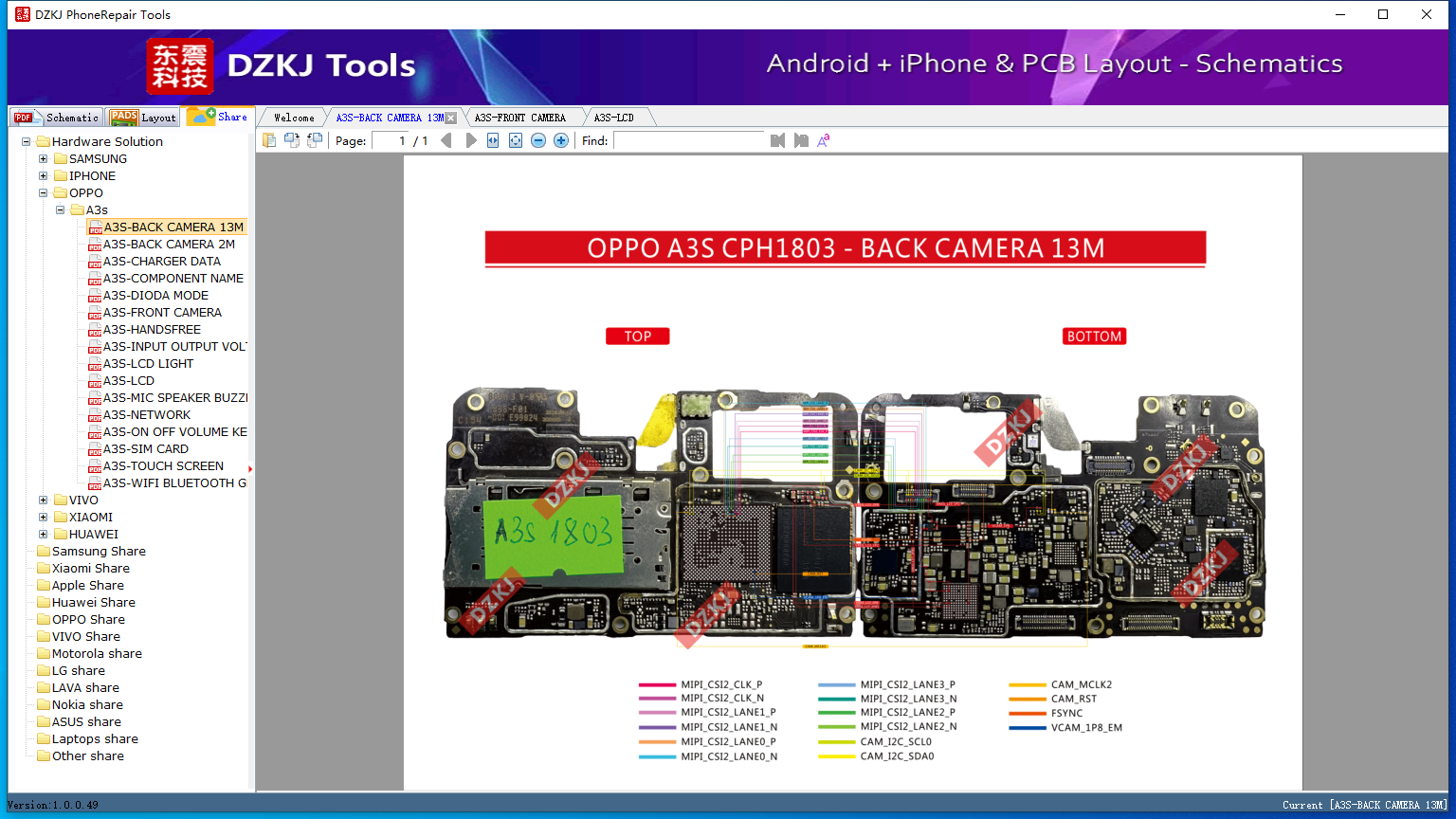Click the Find text input field
Screen dimensions: 1456x819
coord(688,140)
